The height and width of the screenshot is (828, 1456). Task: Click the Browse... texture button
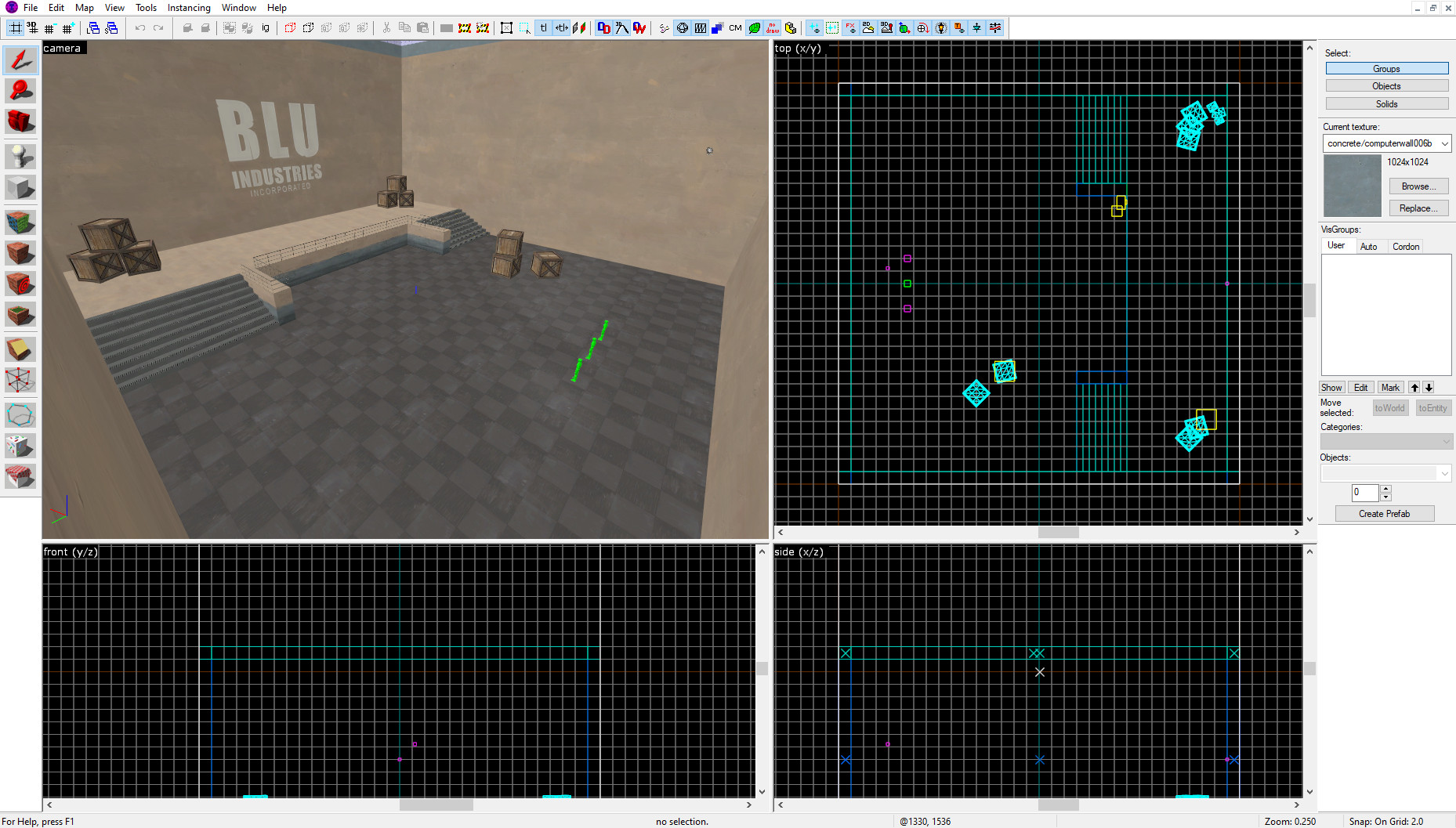point(1418,186)
